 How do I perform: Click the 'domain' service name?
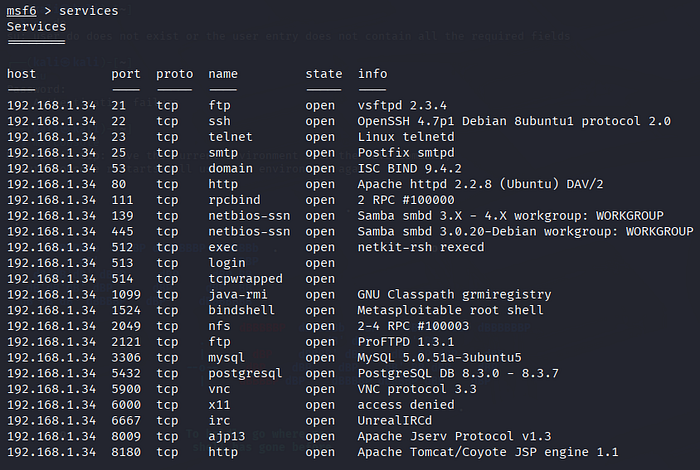click(x=230, y=169)
